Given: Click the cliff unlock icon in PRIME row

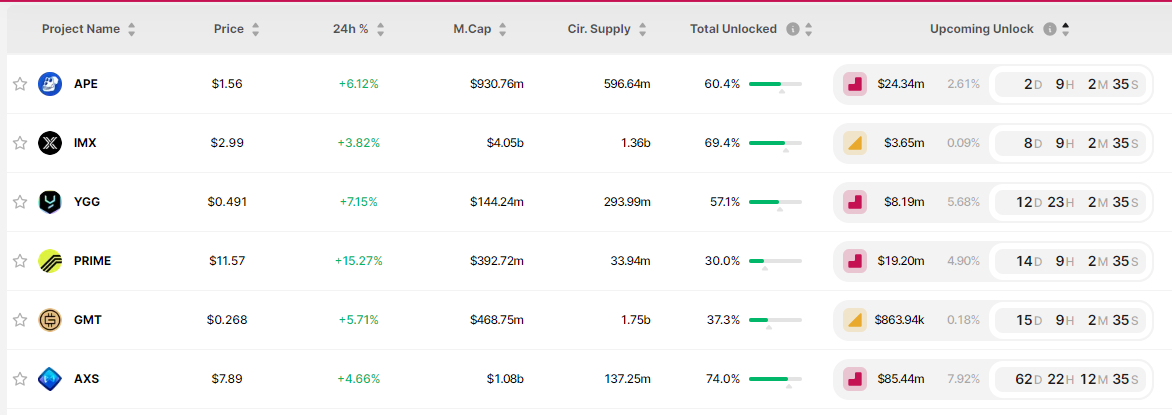Looking at the screenshot, I should point(854,261).
